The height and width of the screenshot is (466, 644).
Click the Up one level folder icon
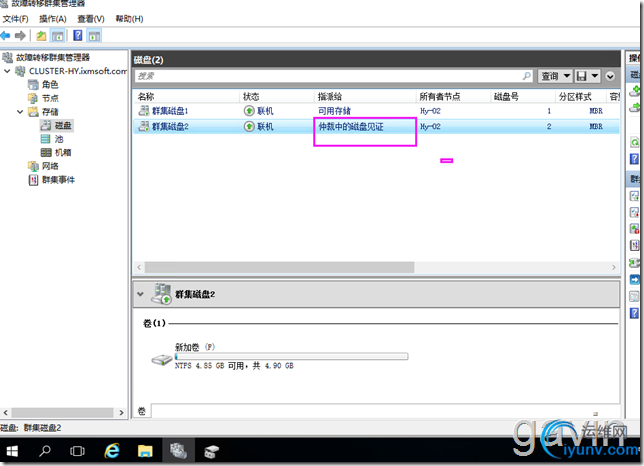pos(41,36)
